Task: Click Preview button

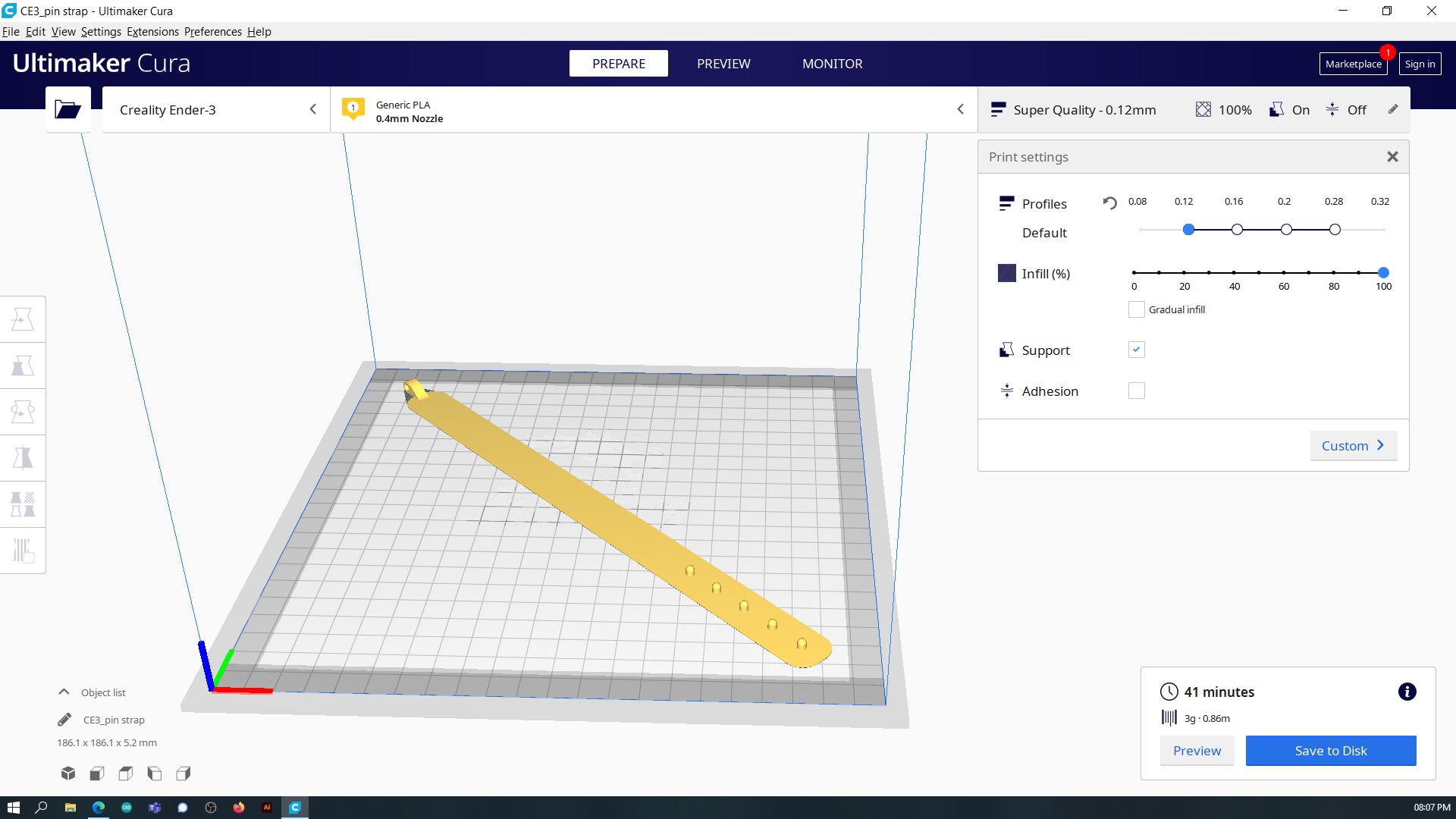Action: 1197,750
